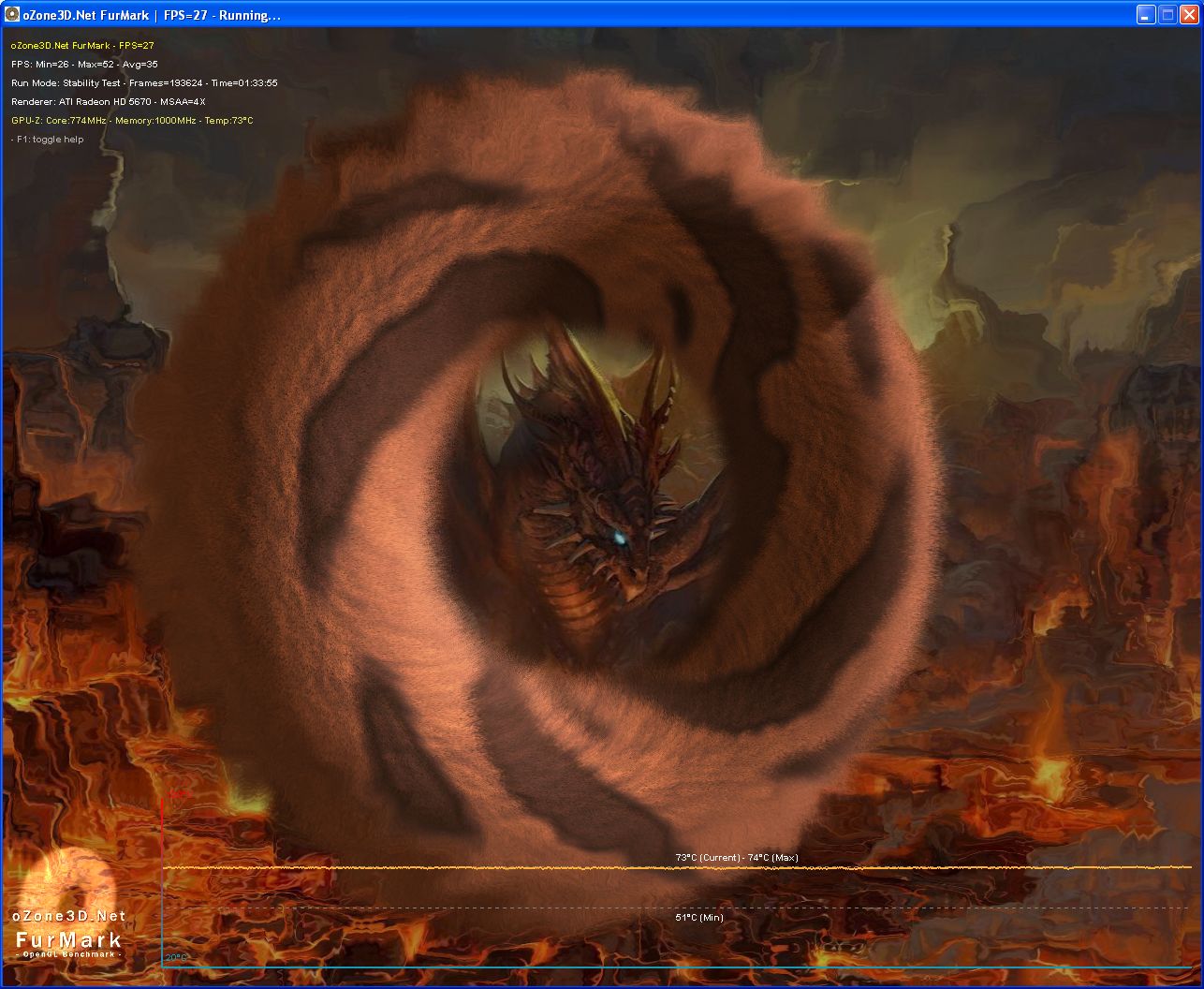Click the 'GPU-Z: Core:774MHz' status line
Image resolution: width=1204 pixels, height=989 pixels.
132,120
